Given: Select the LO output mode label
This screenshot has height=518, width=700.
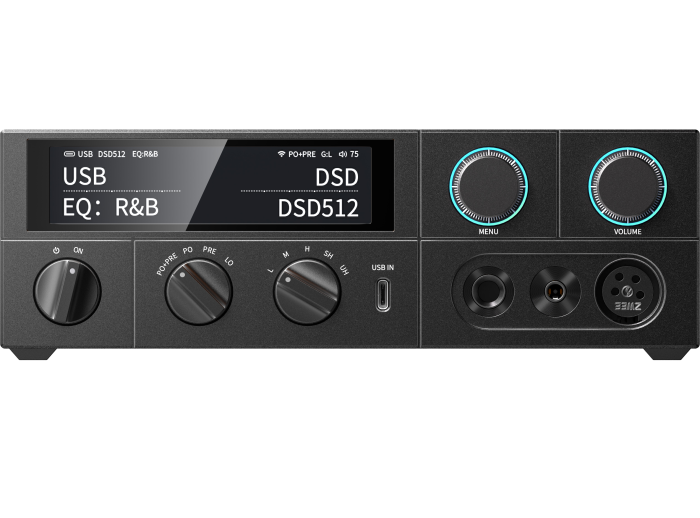Looking at the screenshot, I should tap(229, 261).
